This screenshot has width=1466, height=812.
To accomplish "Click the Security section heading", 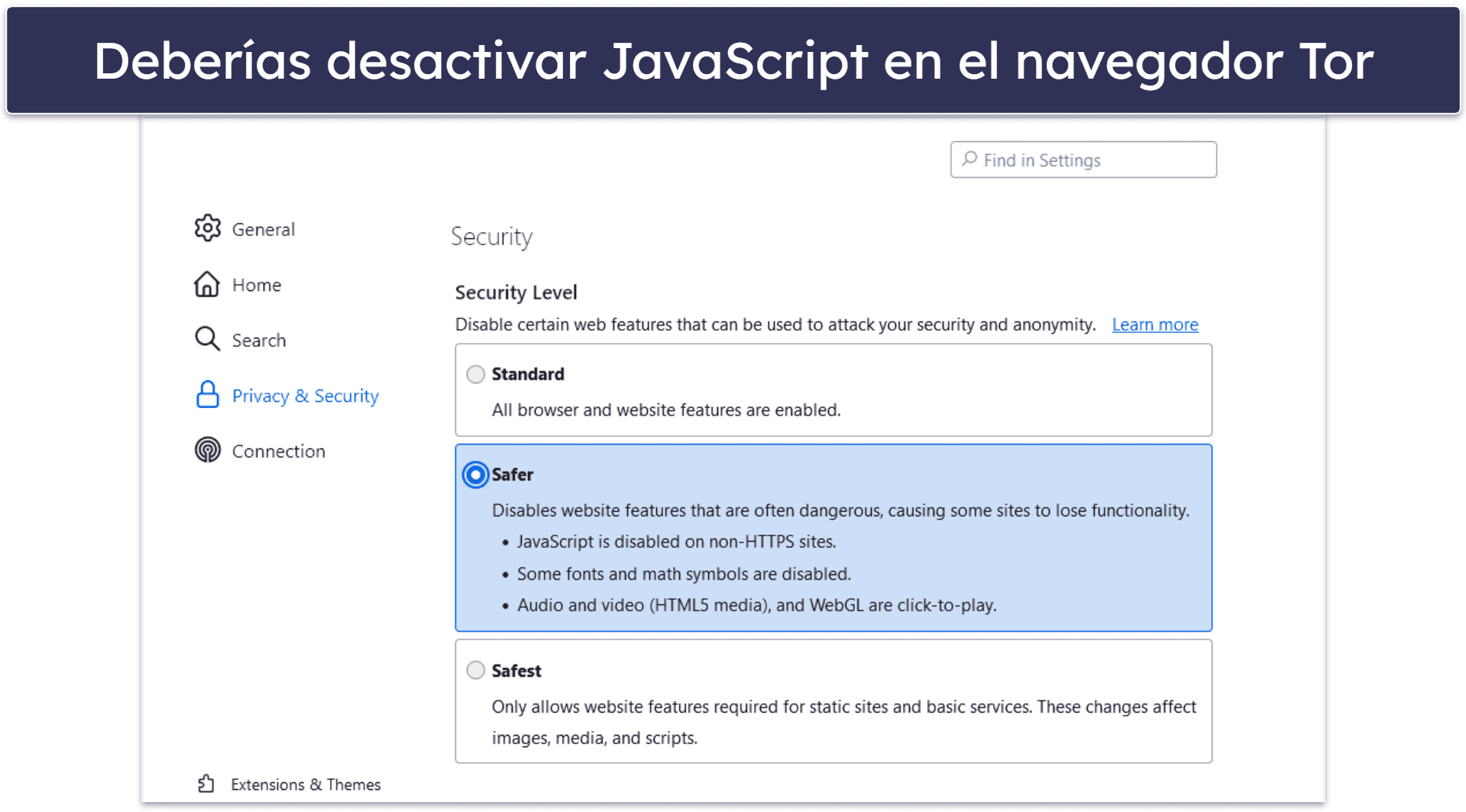I will point(491,237).
